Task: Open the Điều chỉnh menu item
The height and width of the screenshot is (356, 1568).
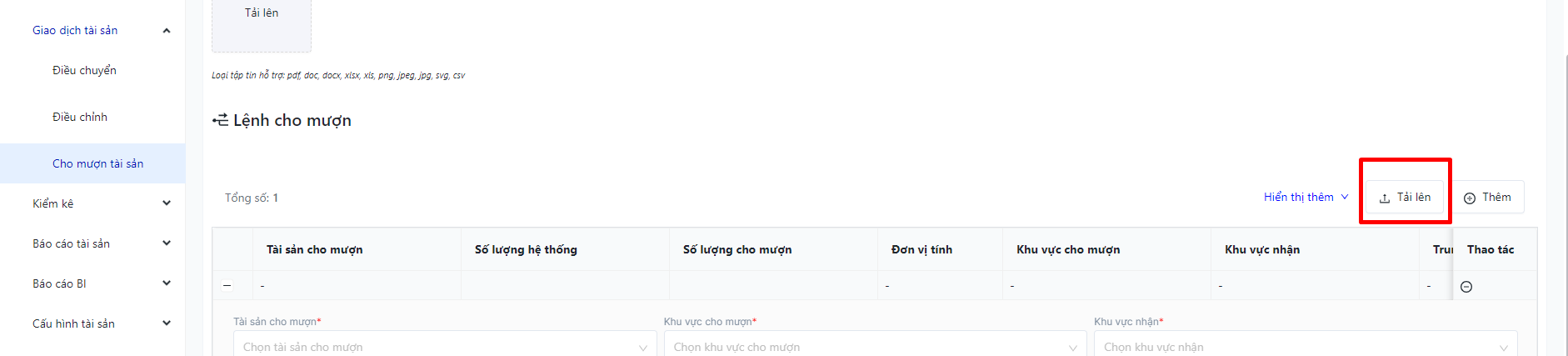Action: 80,118
